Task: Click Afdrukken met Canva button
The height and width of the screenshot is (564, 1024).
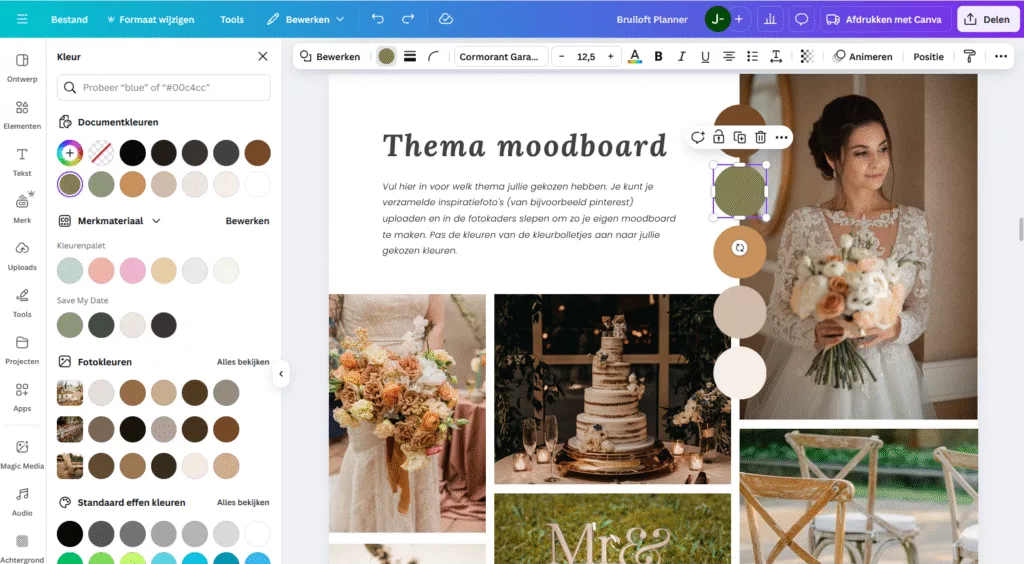Action: (884, 20)
